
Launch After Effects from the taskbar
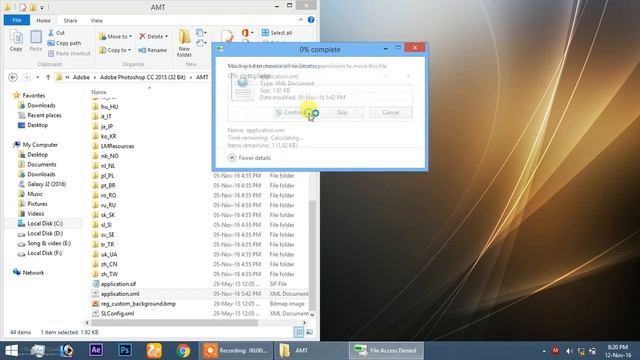click(96, 350)
